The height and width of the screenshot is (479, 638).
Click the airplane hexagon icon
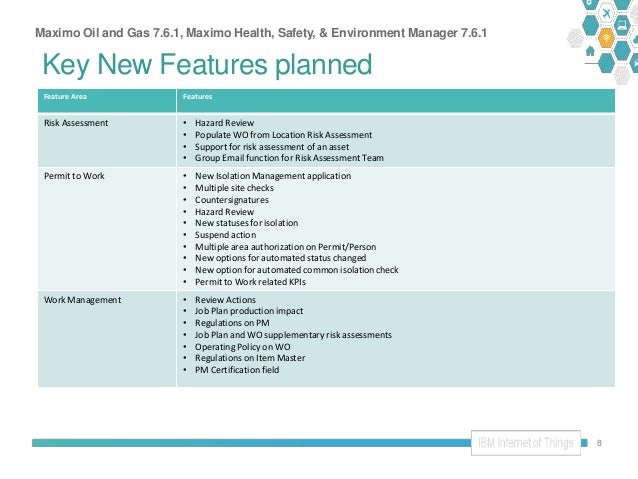point(606,13)
